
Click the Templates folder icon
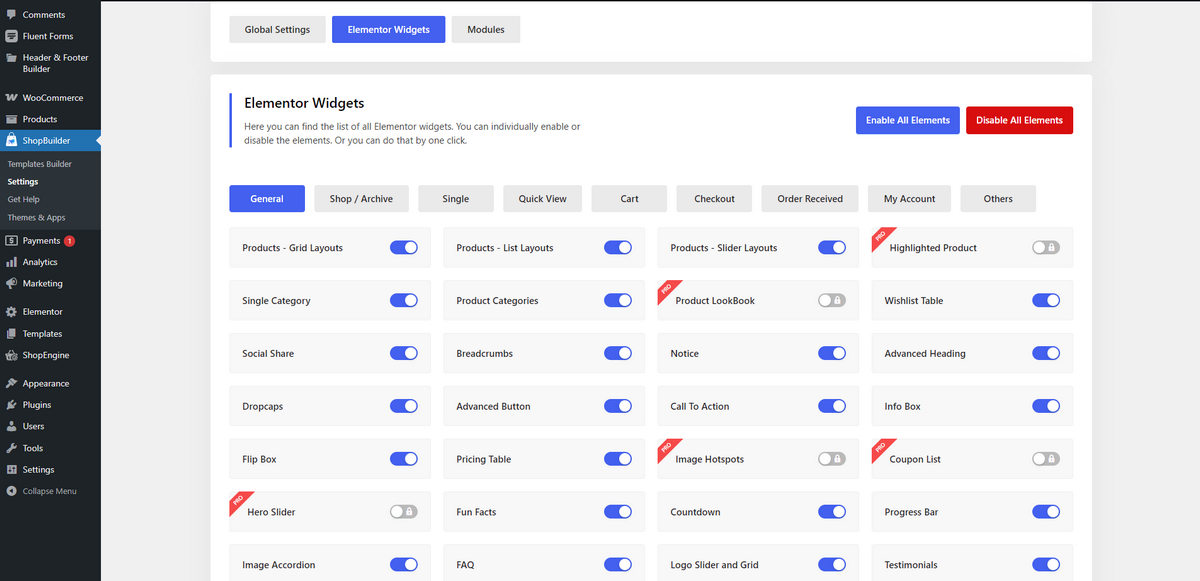point(11,334)
